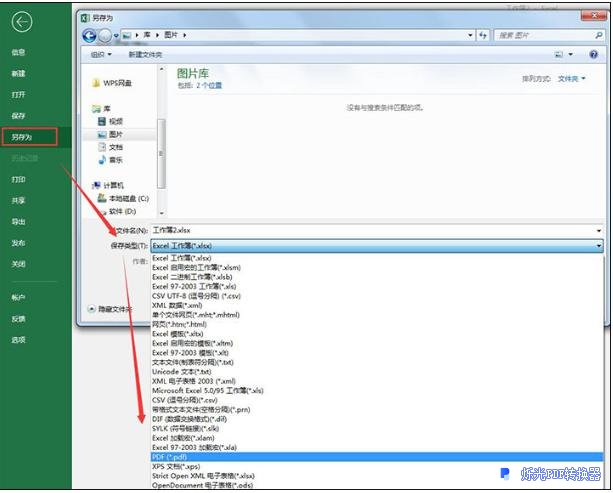Screen dimensions: 613x493
Task: Open 选项 in backstage sidebar
Action: click(18, 340)
